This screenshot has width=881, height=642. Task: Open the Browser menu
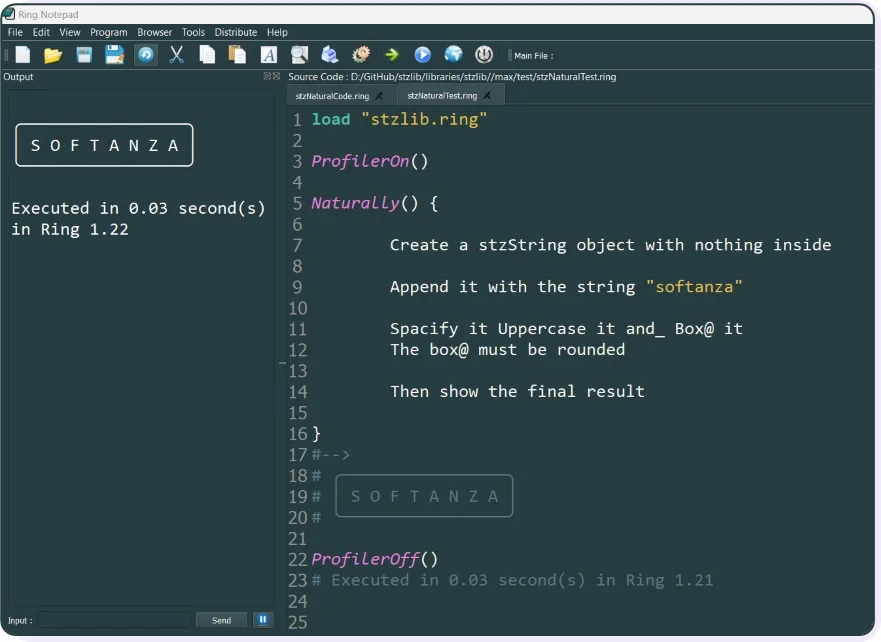pyautogui.click(x=155, y=32)
